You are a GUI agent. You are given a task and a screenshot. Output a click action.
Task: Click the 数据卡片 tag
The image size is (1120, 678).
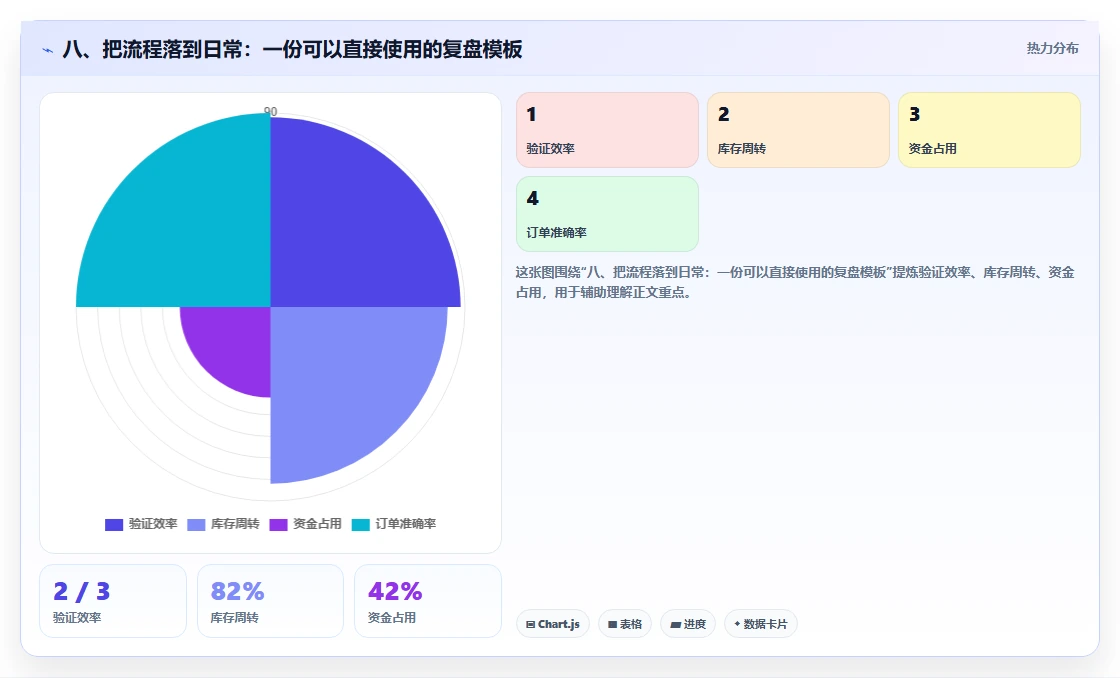coord(761,624)
